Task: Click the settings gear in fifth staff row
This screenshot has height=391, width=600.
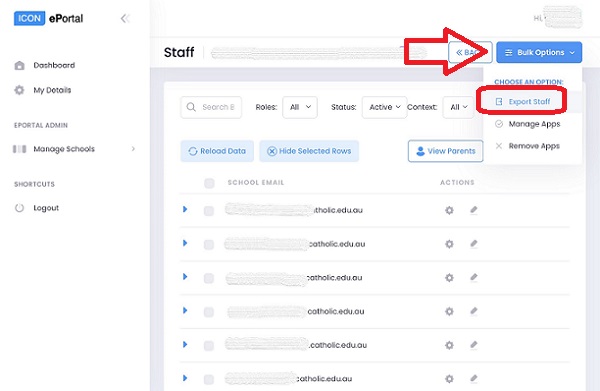Action: (449, 345)
